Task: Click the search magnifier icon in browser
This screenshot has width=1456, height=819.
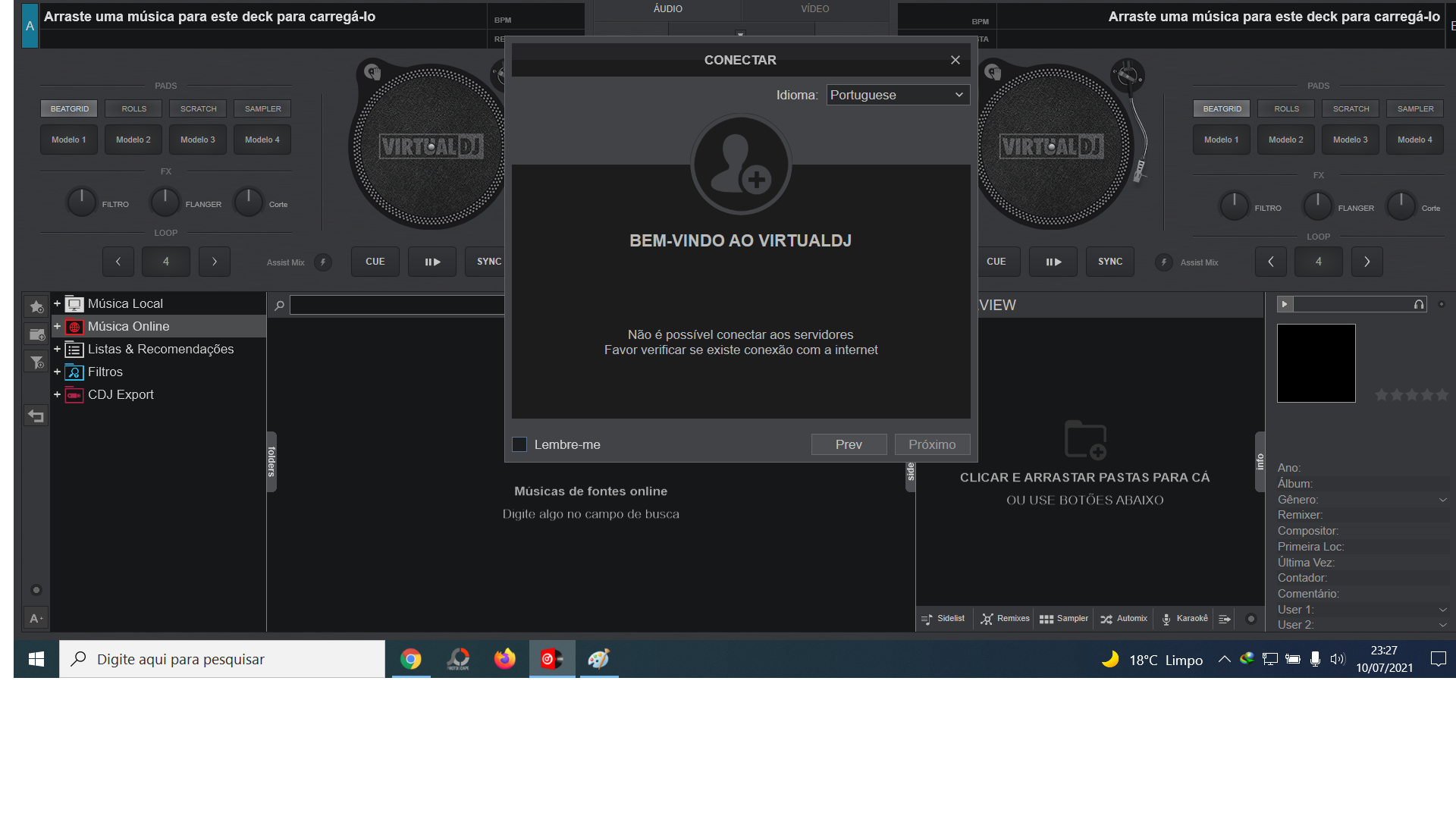Action: coord(279,305)
